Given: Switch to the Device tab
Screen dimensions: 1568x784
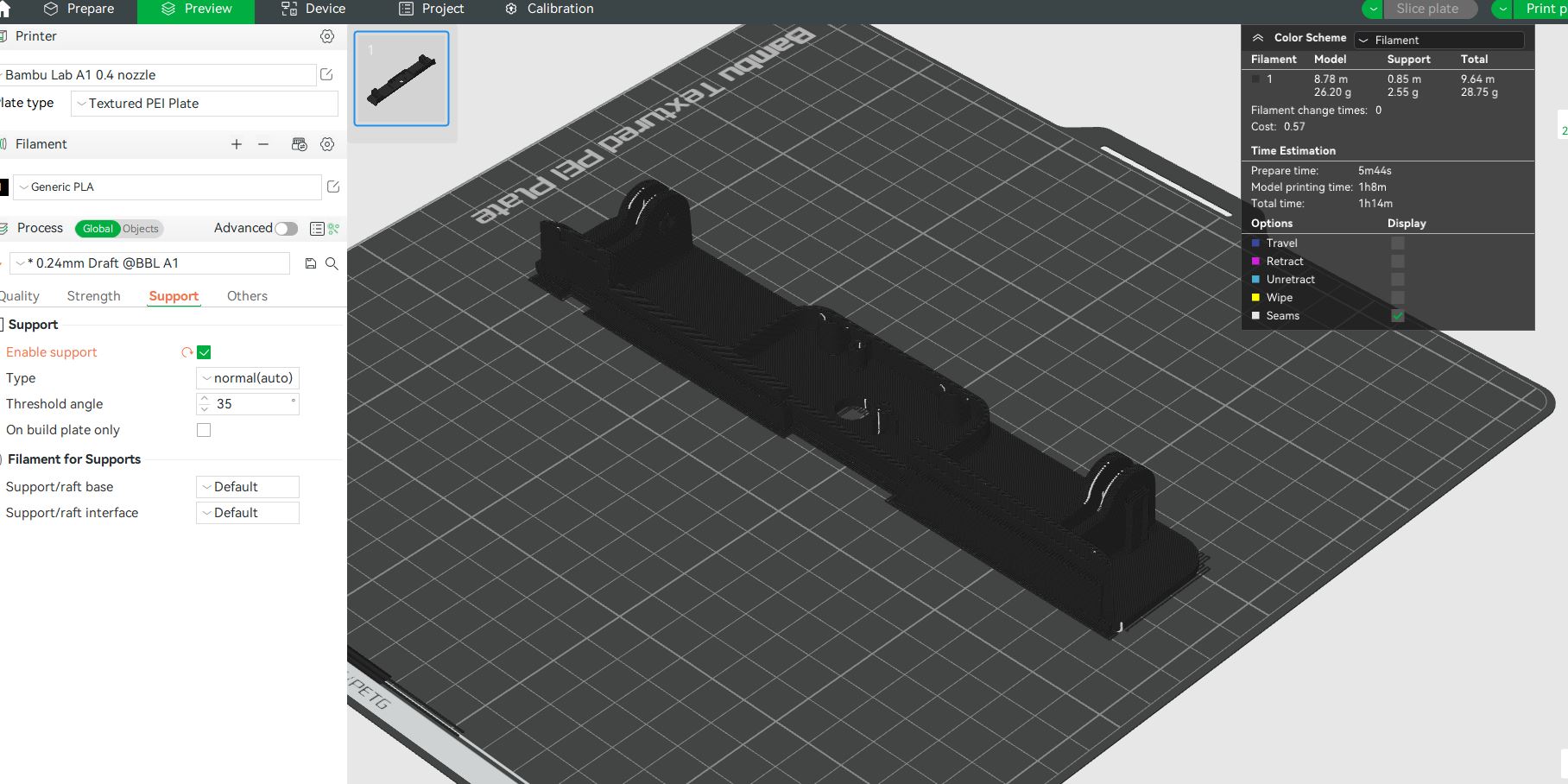Looking at the screenshot, I should pos(313,9).
